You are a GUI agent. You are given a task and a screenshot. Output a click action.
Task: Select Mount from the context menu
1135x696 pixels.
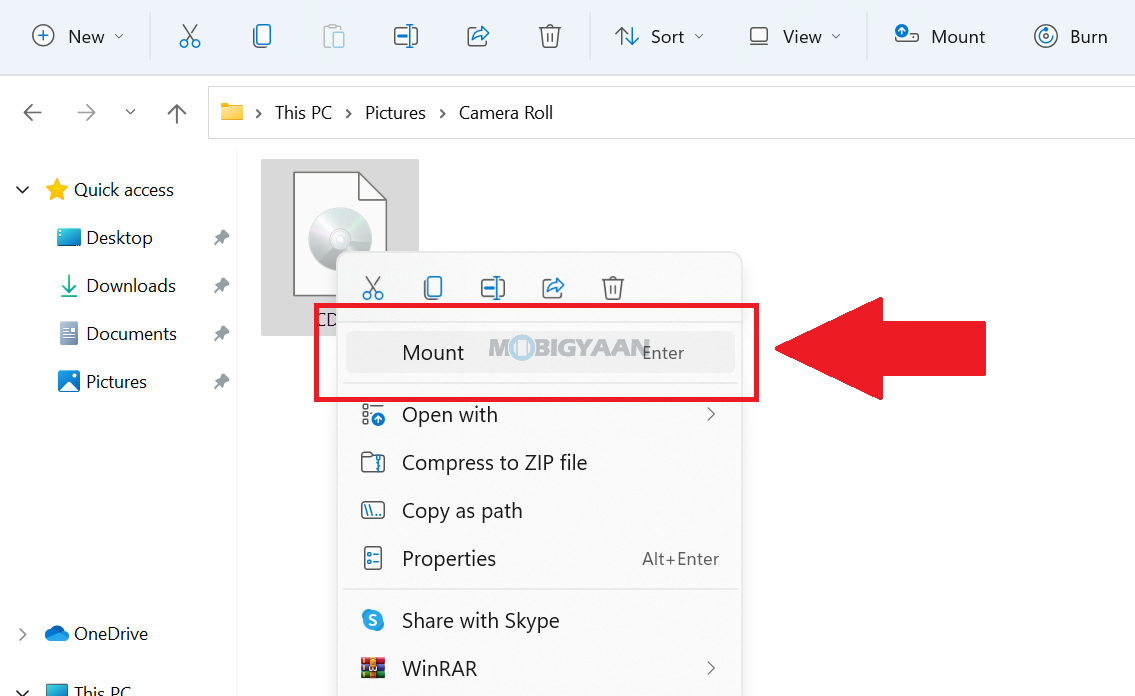coord(433,352)
